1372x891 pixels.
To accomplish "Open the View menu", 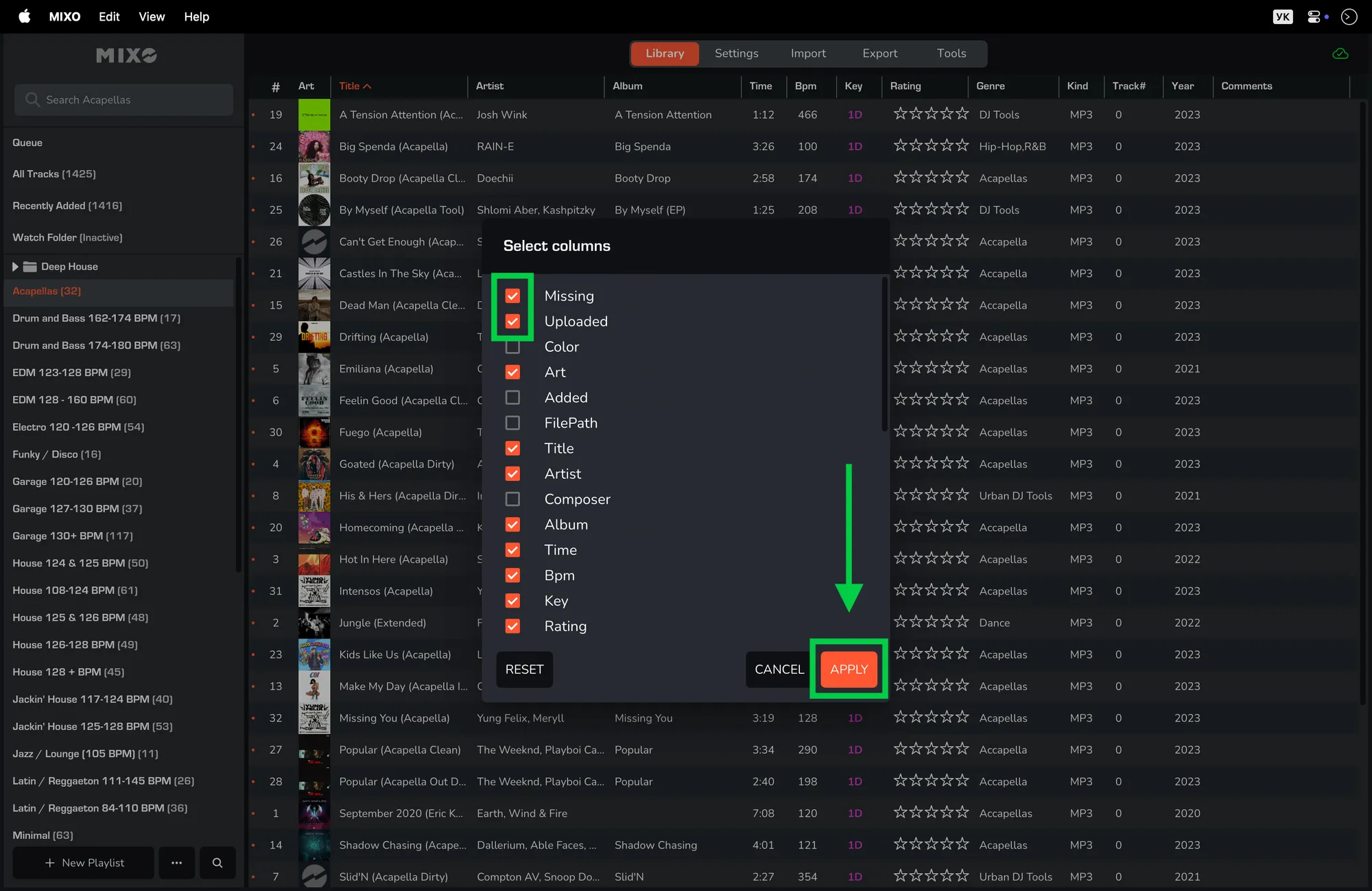I will (152, 16).
